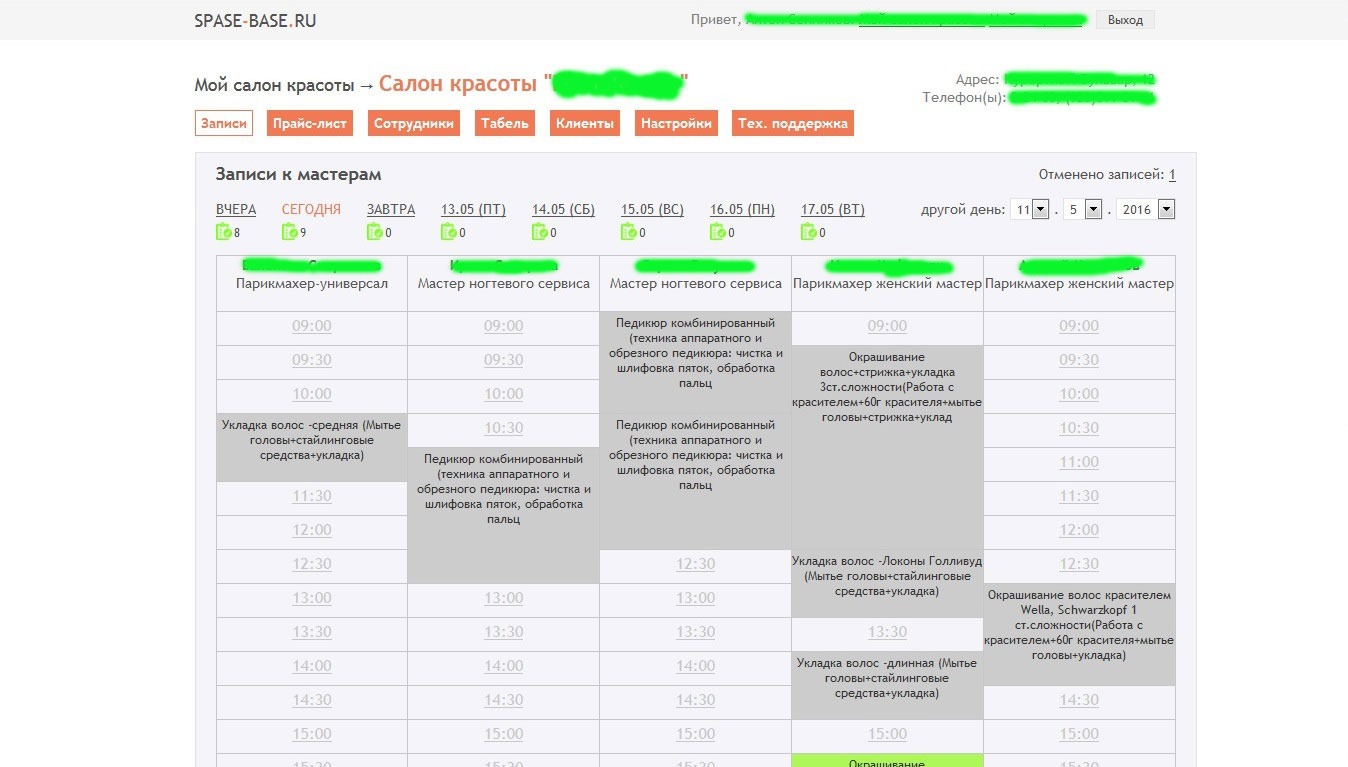Open the Укладка волос -длинная appointment
1348x767 pixels.
coord(888,685)
